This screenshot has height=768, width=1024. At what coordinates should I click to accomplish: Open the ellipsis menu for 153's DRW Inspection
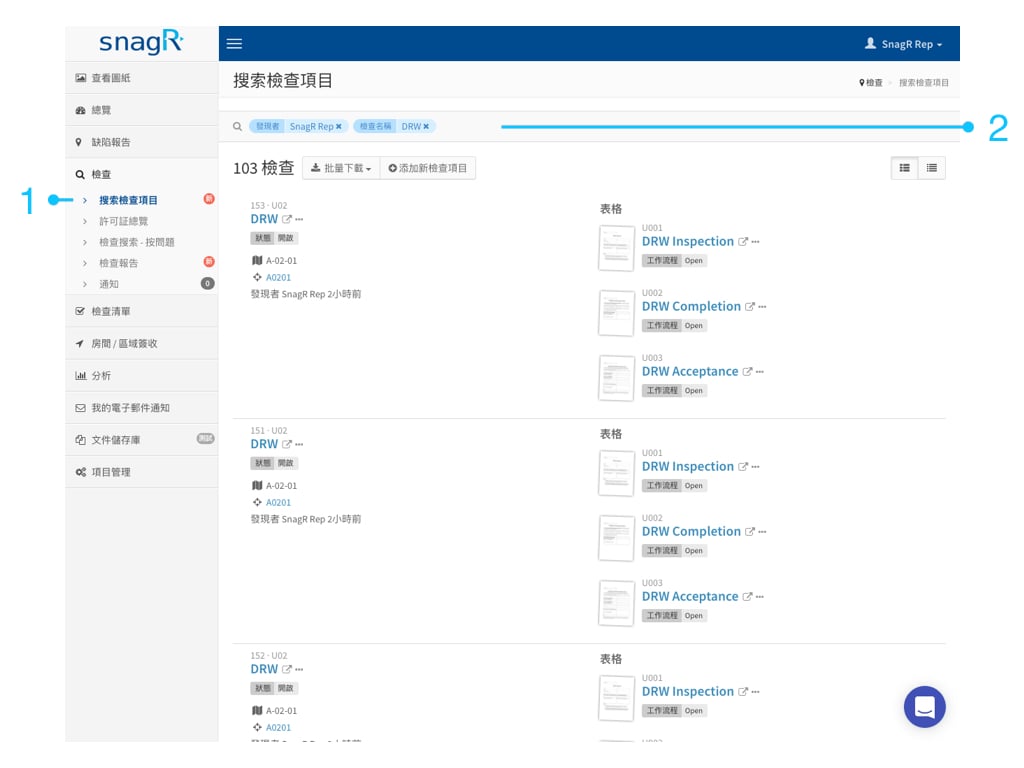click(x=756, y=242)
